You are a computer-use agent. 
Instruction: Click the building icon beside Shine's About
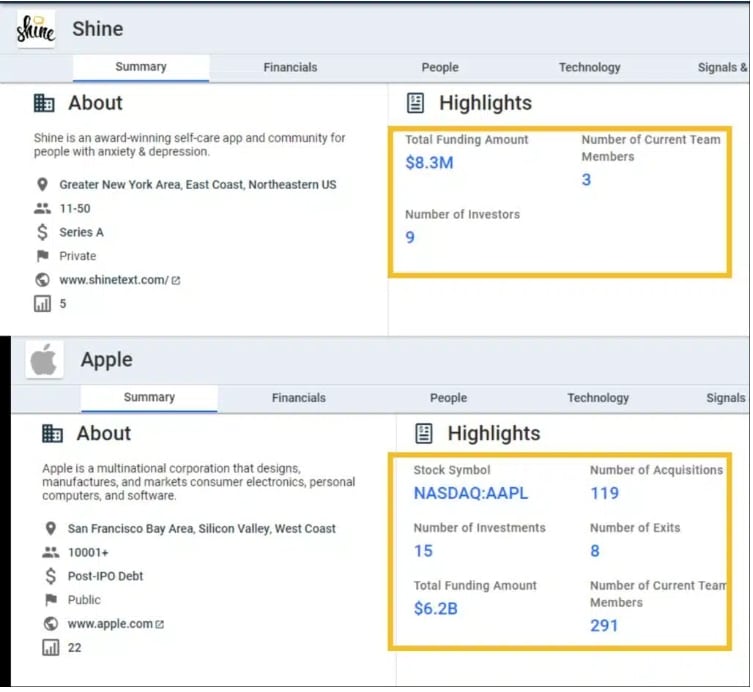(x=44, y=103)
